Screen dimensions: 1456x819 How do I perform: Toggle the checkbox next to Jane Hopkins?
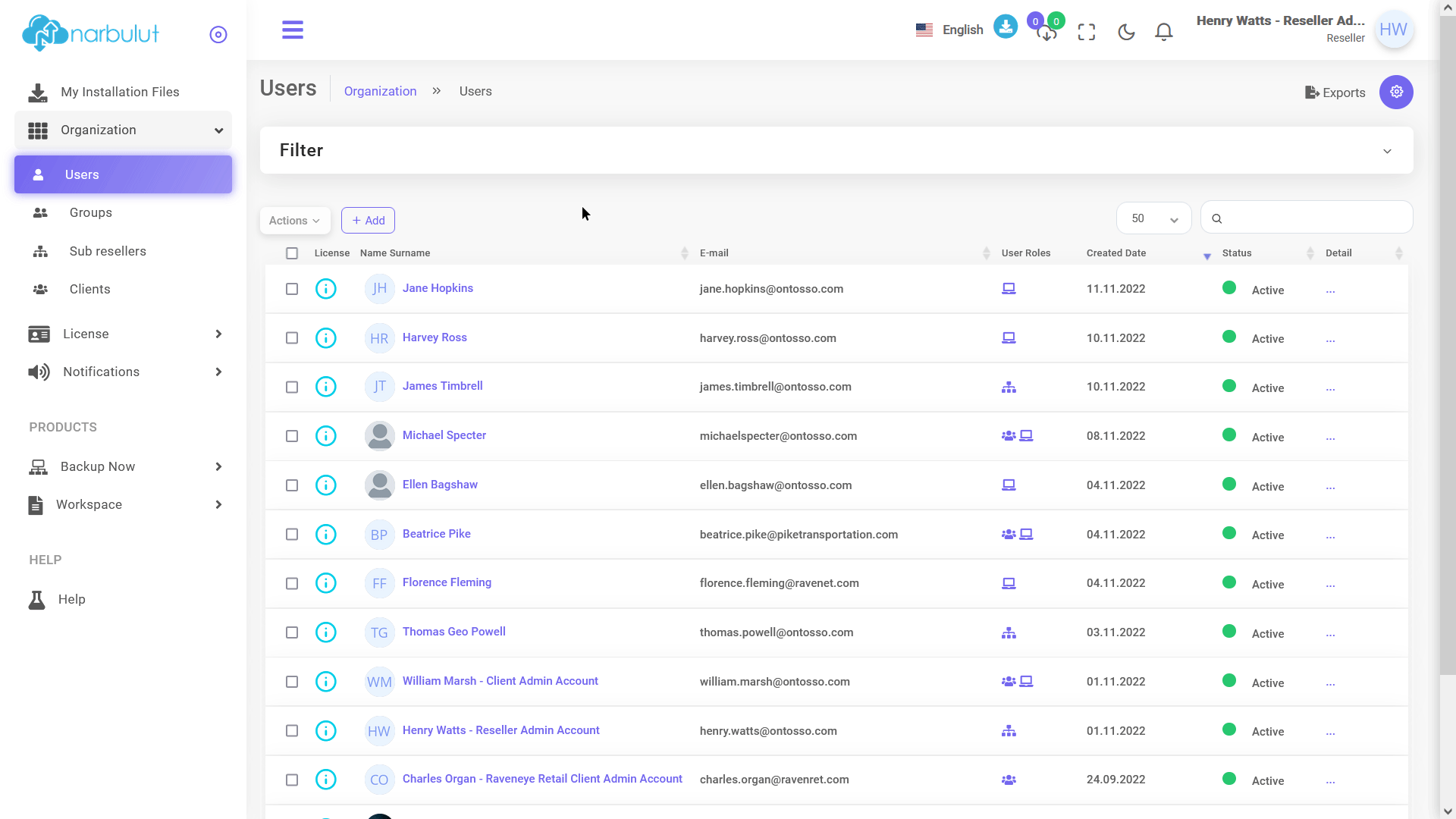(292, 288)
